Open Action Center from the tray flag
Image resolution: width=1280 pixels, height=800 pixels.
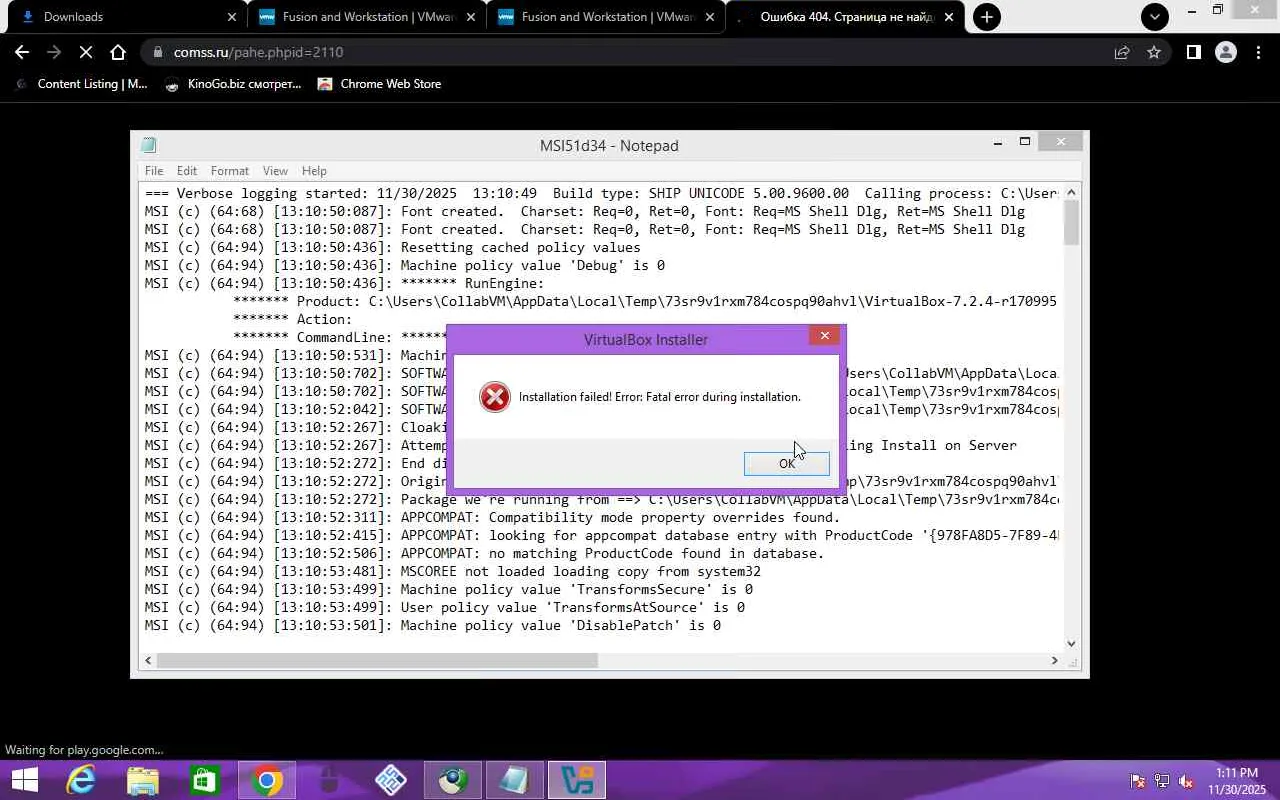pos(1138,781)
